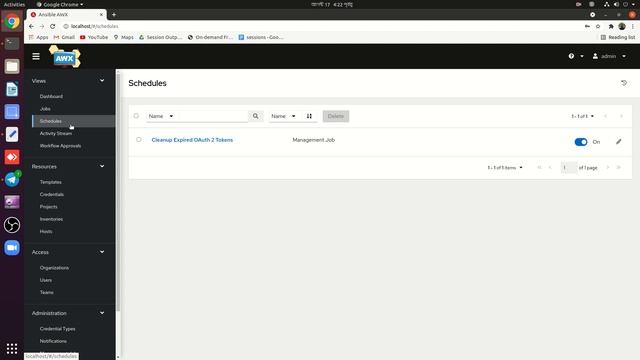Open the bottom items-per-page dropdown
Screen dimensions: 640x360
(505, 168)
